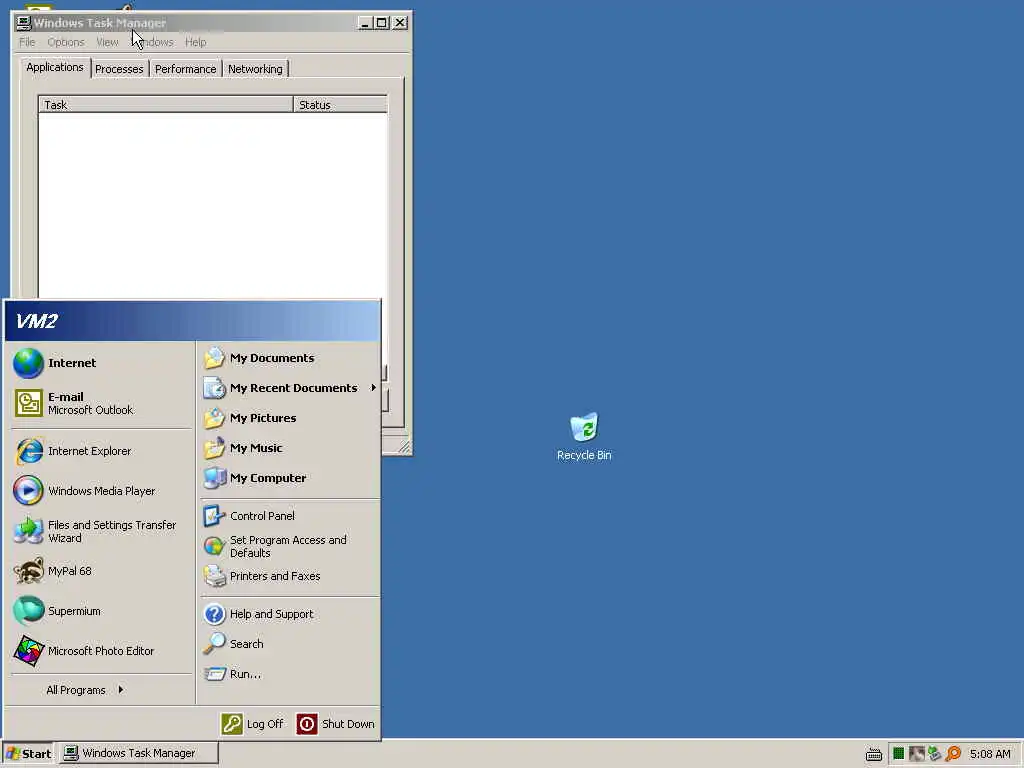Click the Search magnifier icon

point(214,644)
